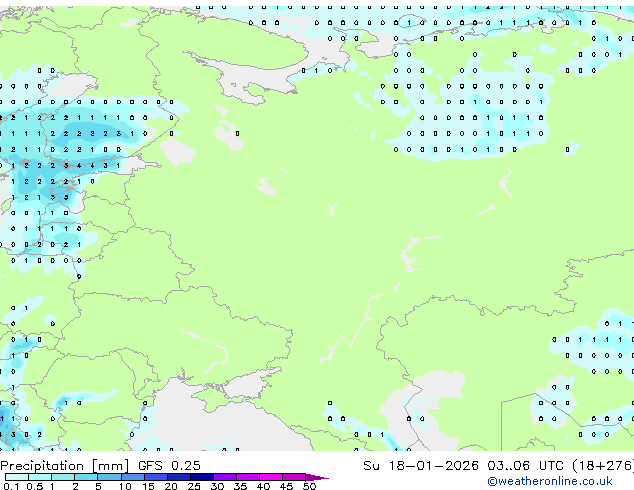
Task: Click the '(18+276)' forecast run text
Action: (x=602, y=466)
